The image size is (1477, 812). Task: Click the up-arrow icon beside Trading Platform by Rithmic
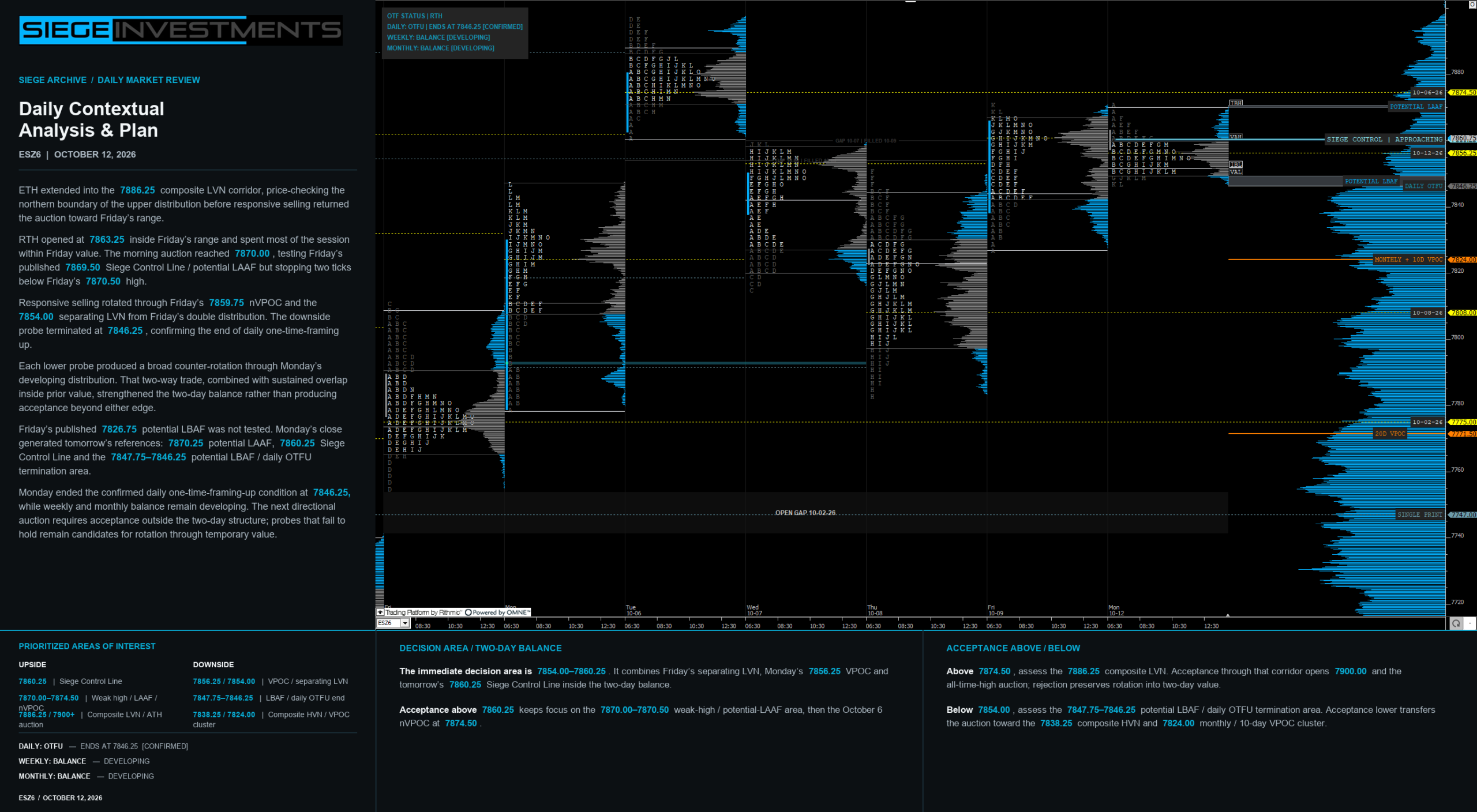(x=380, y=612)
